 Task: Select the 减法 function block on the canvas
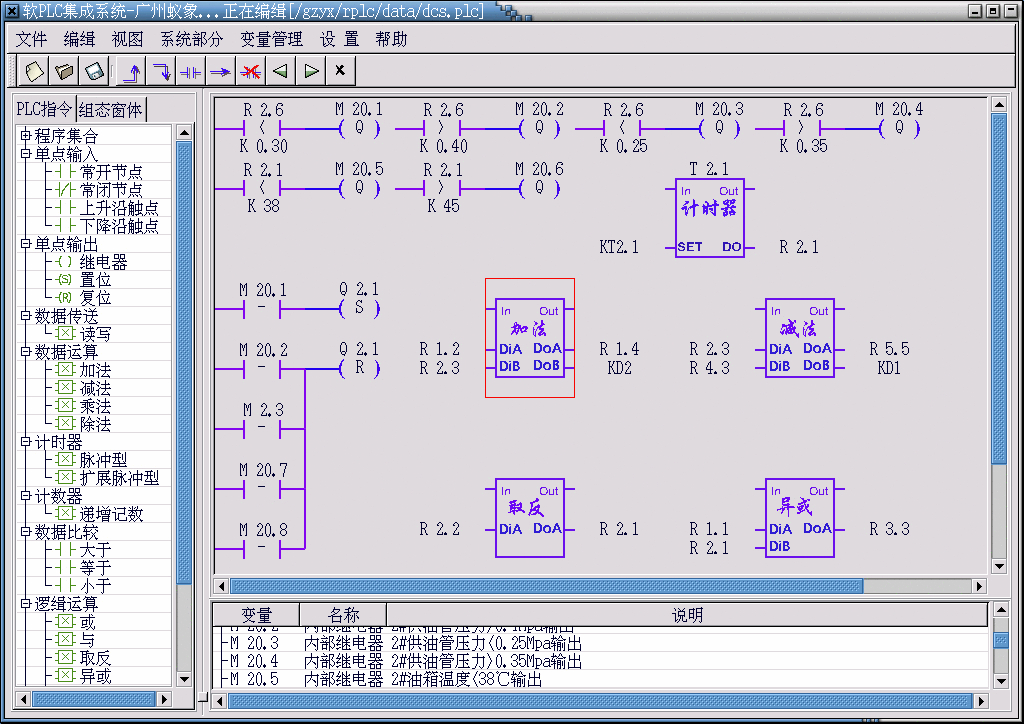[x=800, y=338]
